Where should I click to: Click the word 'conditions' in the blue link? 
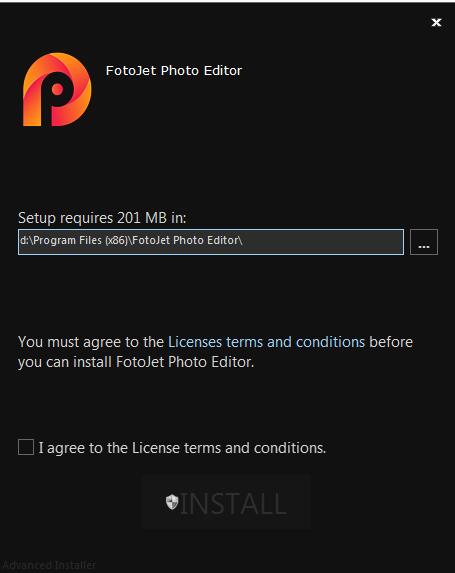tap(330, 342)
